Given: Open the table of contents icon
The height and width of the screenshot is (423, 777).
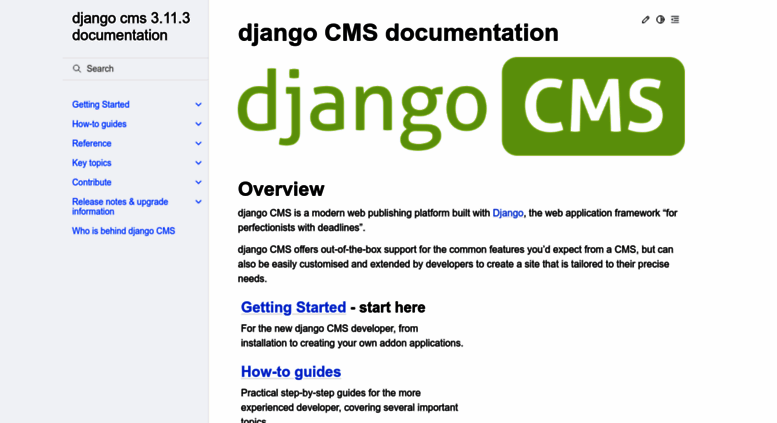Looking at the screenshot, I should (675, 19).
